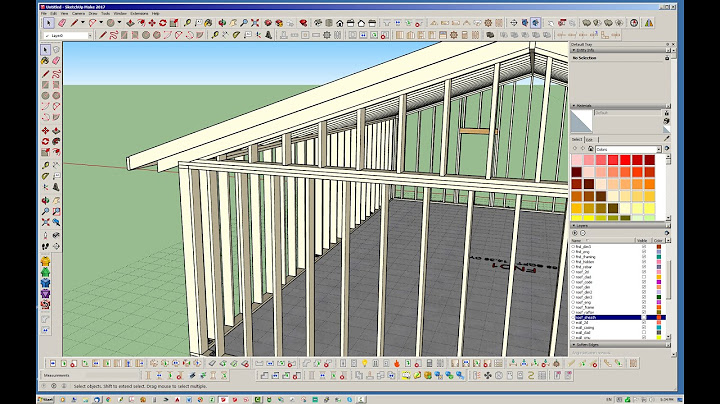Viewport: 720px width, 404px height.
Task: Sort layers by the Name column header
Action: 603,240
